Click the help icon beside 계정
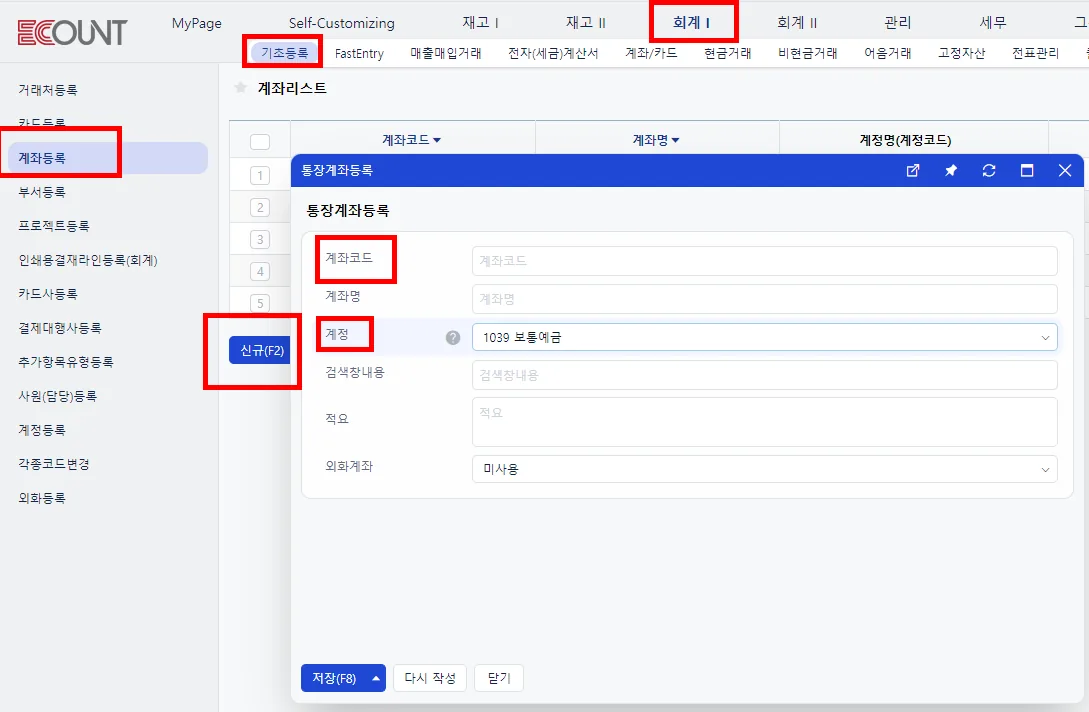Viewport: 1089px width, 712px height. coord(453,338)
